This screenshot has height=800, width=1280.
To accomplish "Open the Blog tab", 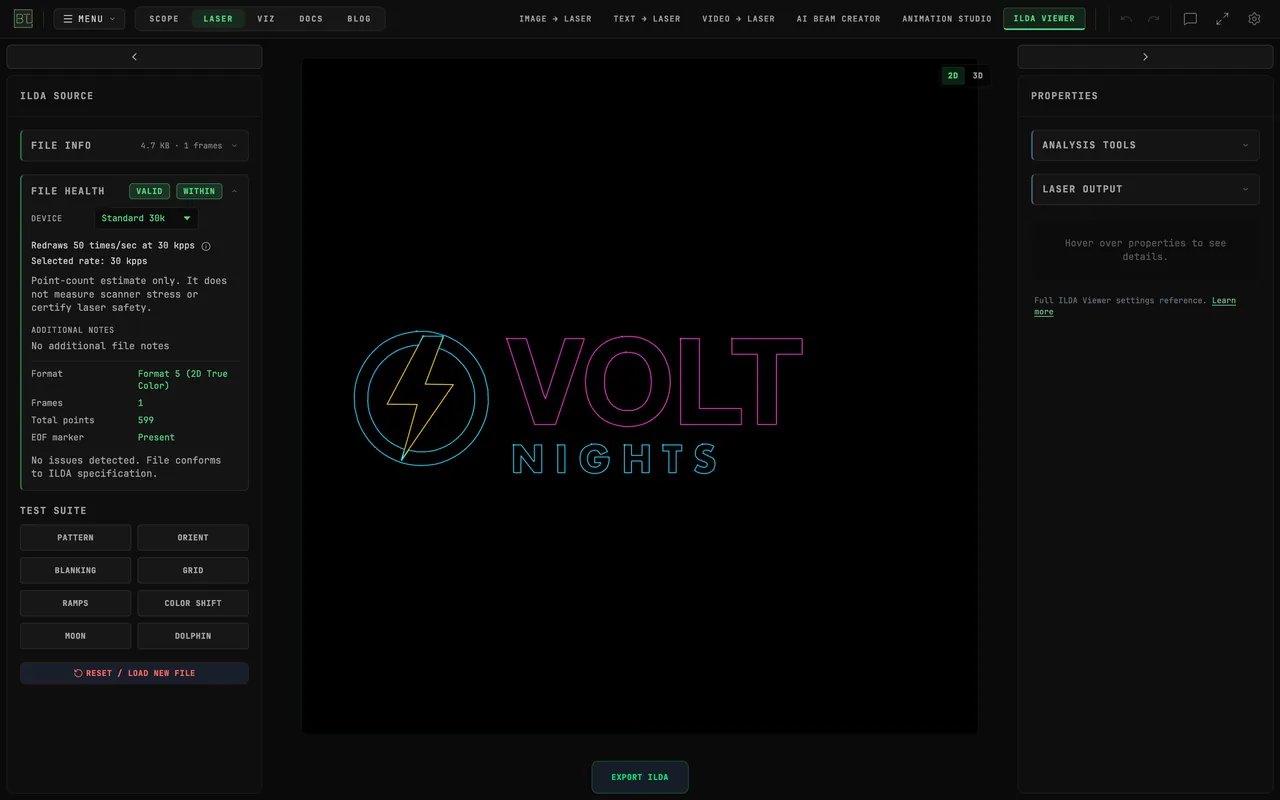I will tap(359, 19).
